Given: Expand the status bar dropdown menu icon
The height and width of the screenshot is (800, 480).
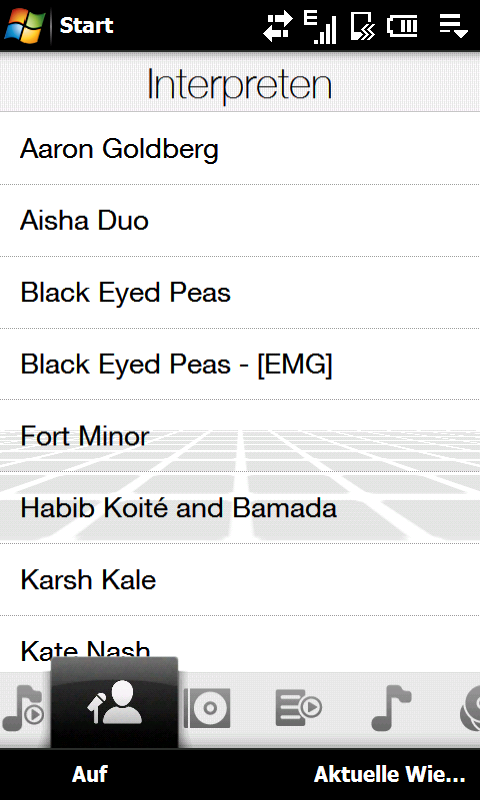Looking at the screenshot, I should click(x=453, y=26).
